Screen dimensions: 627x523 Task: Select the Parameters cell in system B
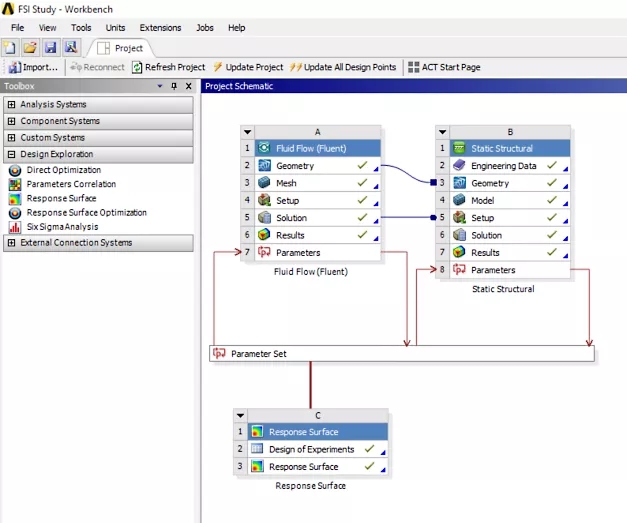pos(510,270)
